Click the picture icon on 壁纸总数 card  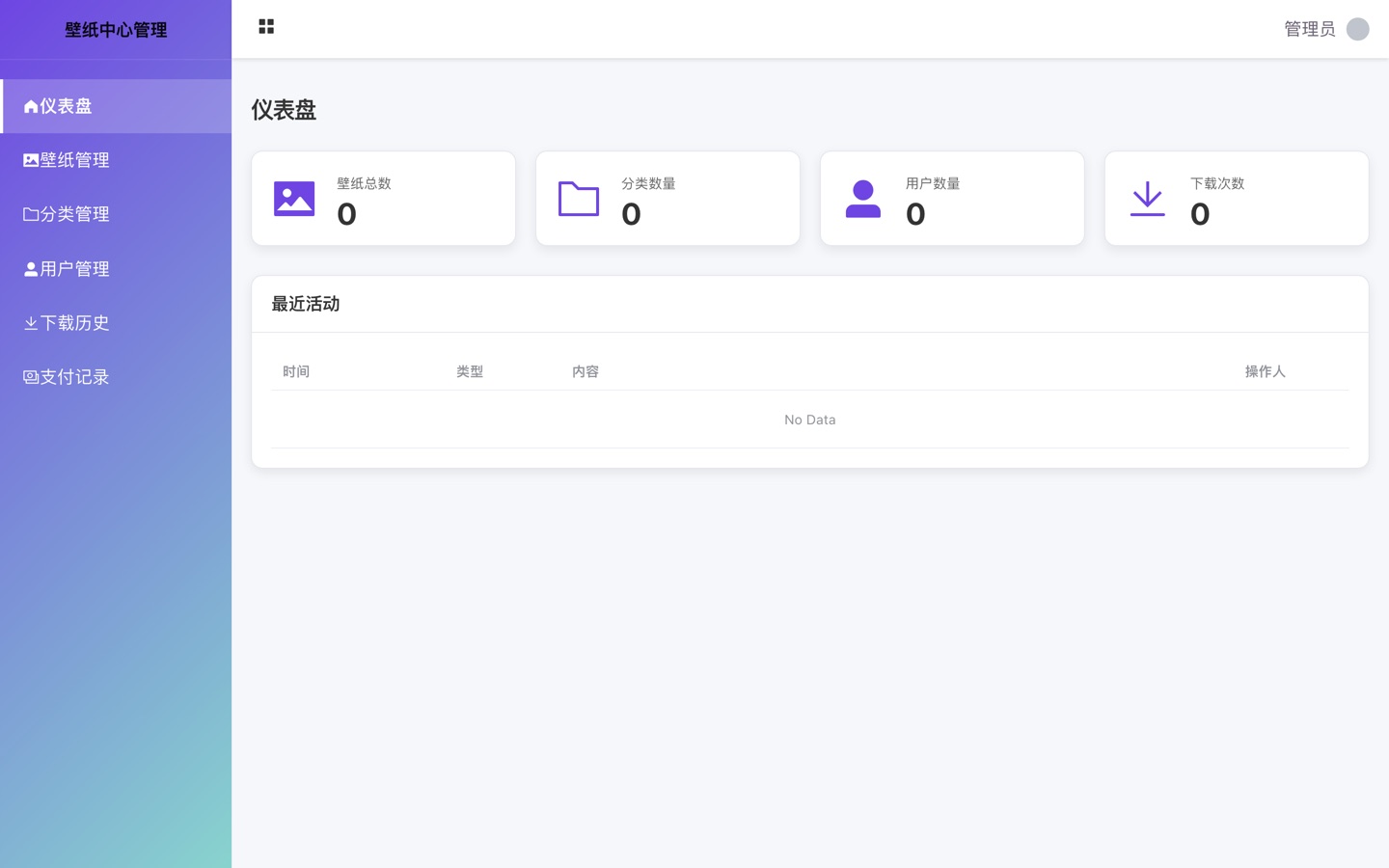[294, 199]
